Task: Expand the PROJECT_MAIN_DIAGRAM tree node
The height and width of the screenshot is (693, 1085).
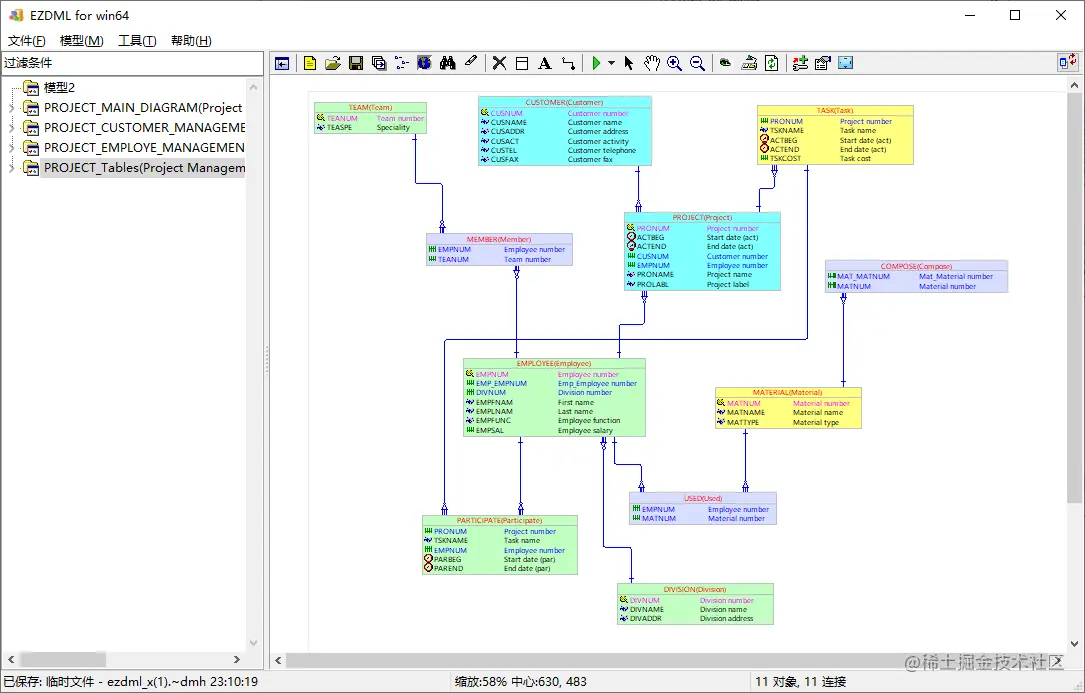Action: pos(11,108)
